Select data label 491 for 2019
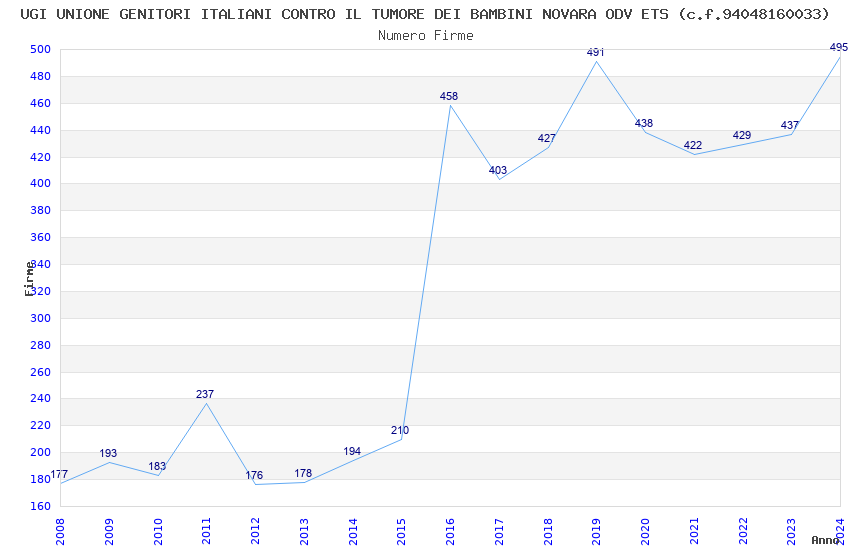 tap(595, 53)
